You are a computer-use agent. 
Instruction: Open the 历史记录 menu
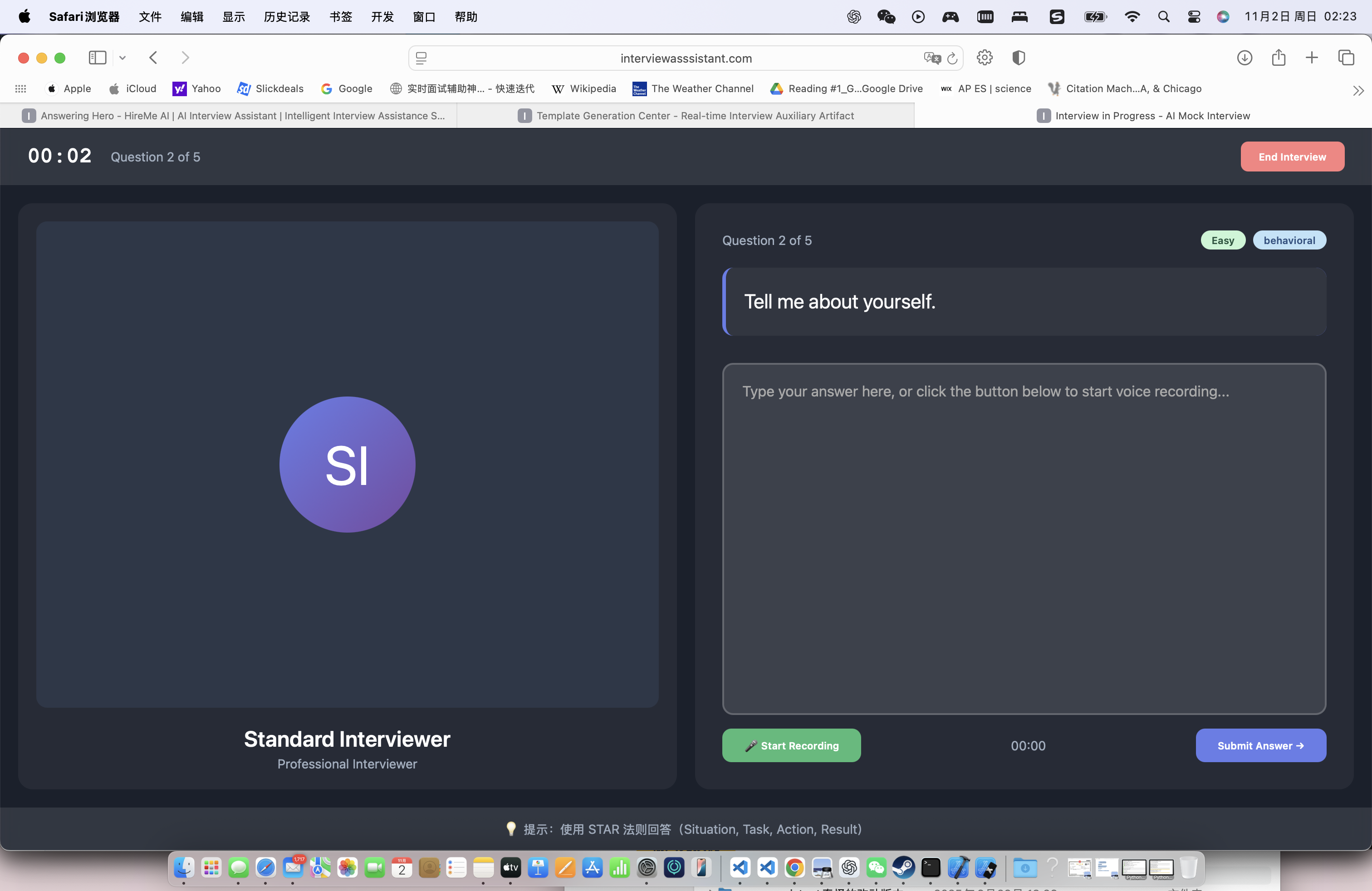(x=286, y=17)
